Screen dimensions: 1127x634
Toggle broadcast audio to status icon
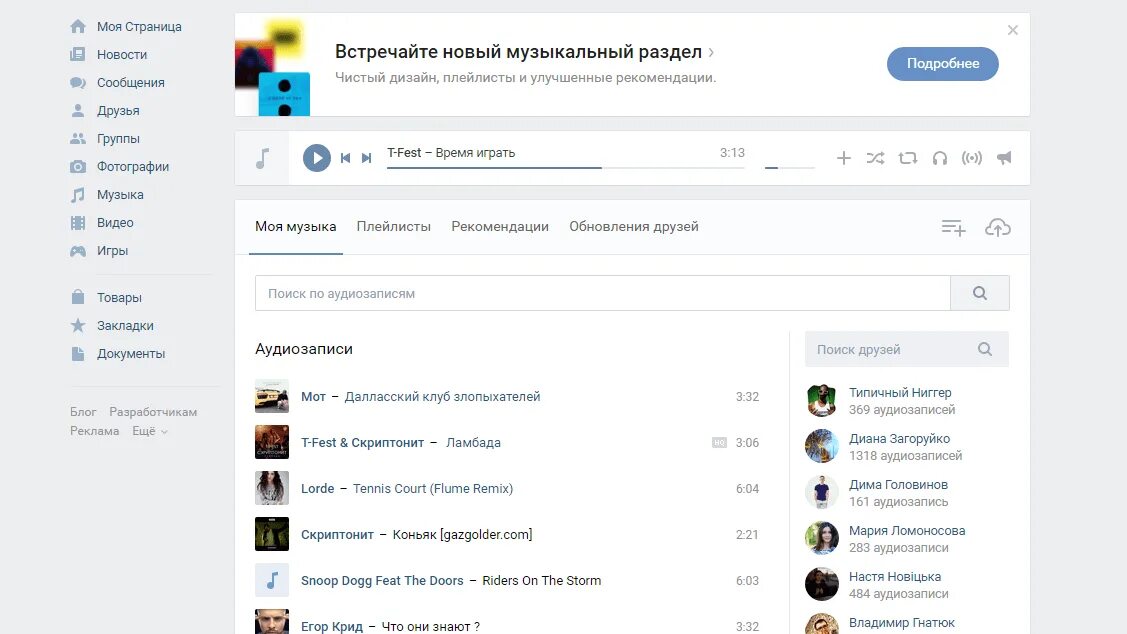972,158
